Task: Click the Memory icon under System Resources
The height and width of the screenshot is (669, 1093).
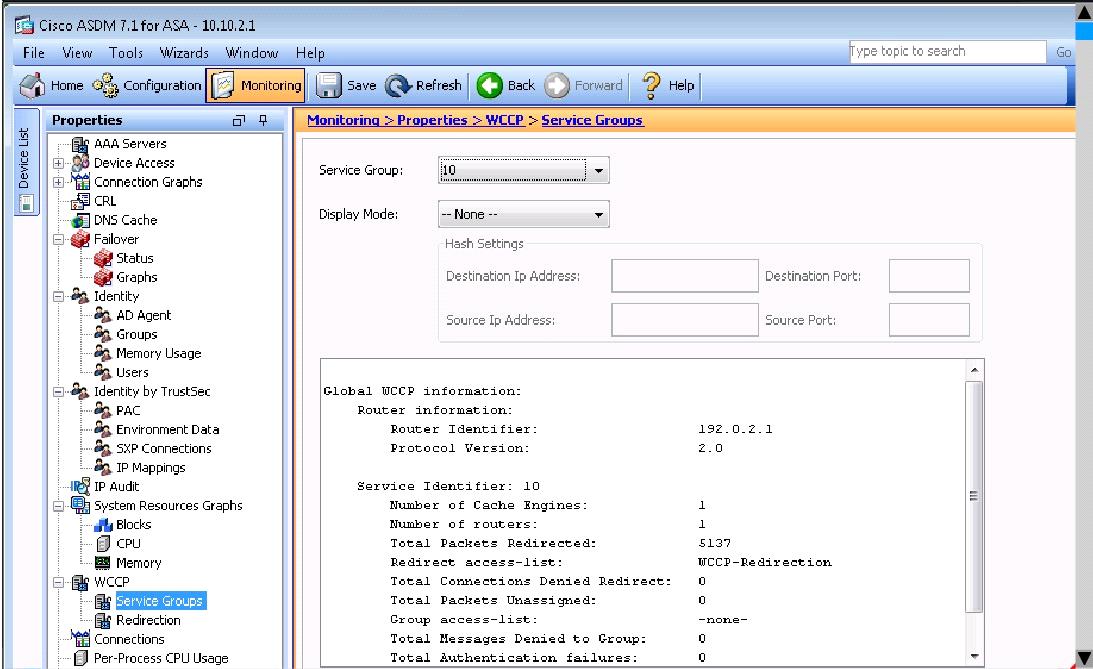Action: (x=103, y=562)
